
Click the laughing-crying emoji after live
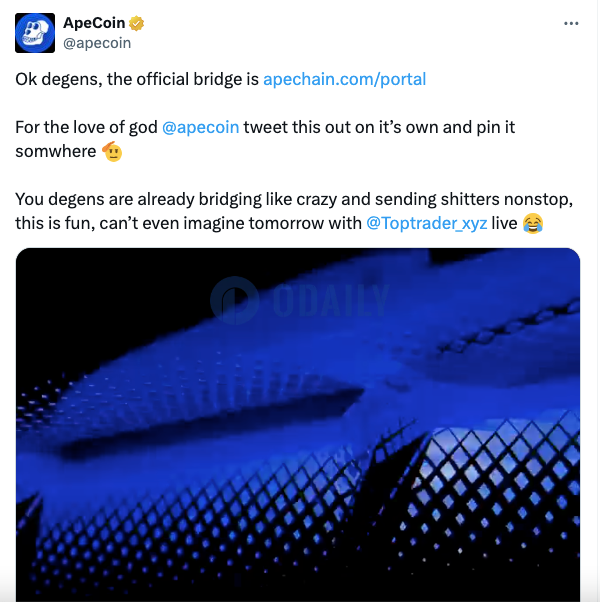(x=533, y=223)
